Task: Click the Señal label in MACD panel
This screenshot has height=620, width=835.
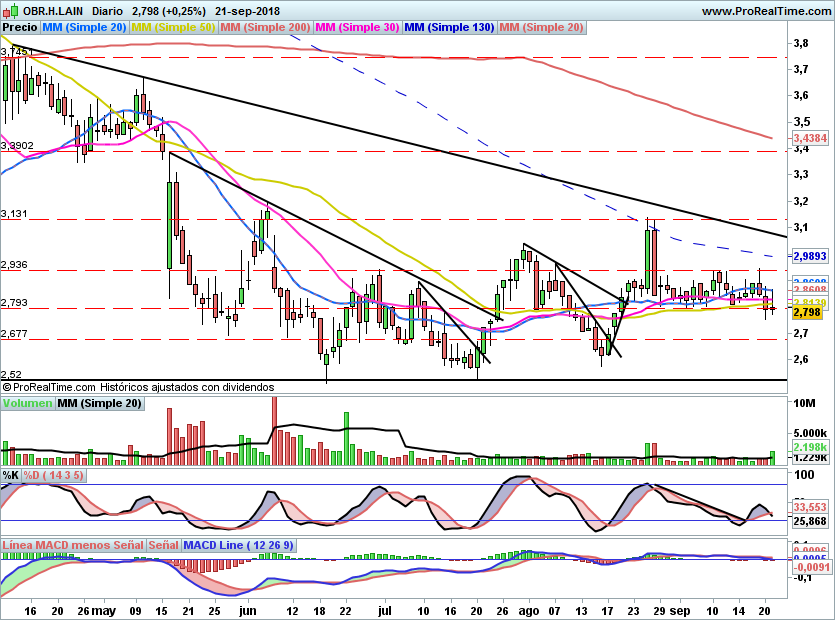Action: (x=164, y=546)
